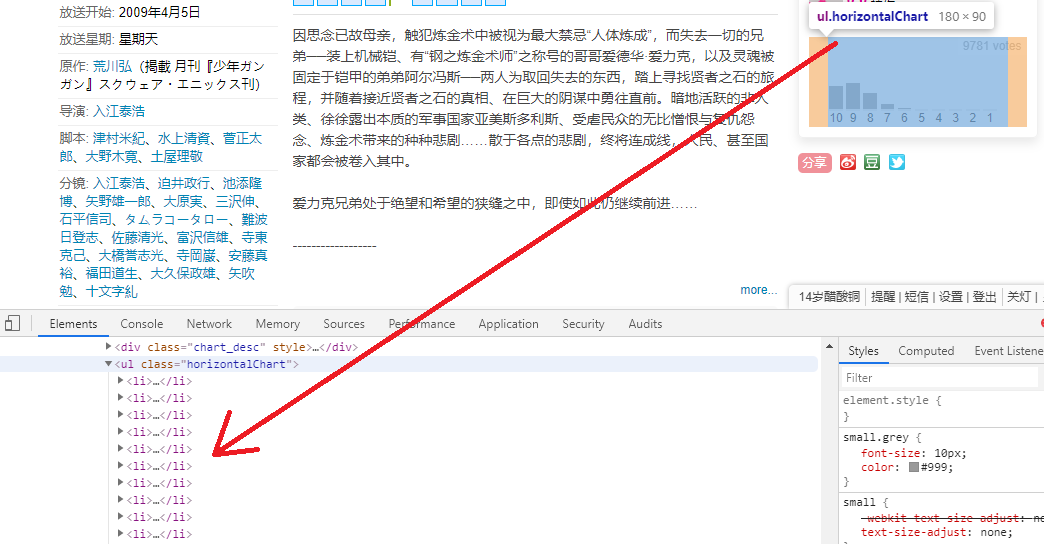Switch to the Audits tab
This screenshot has width=1044, height=544.
645,324
